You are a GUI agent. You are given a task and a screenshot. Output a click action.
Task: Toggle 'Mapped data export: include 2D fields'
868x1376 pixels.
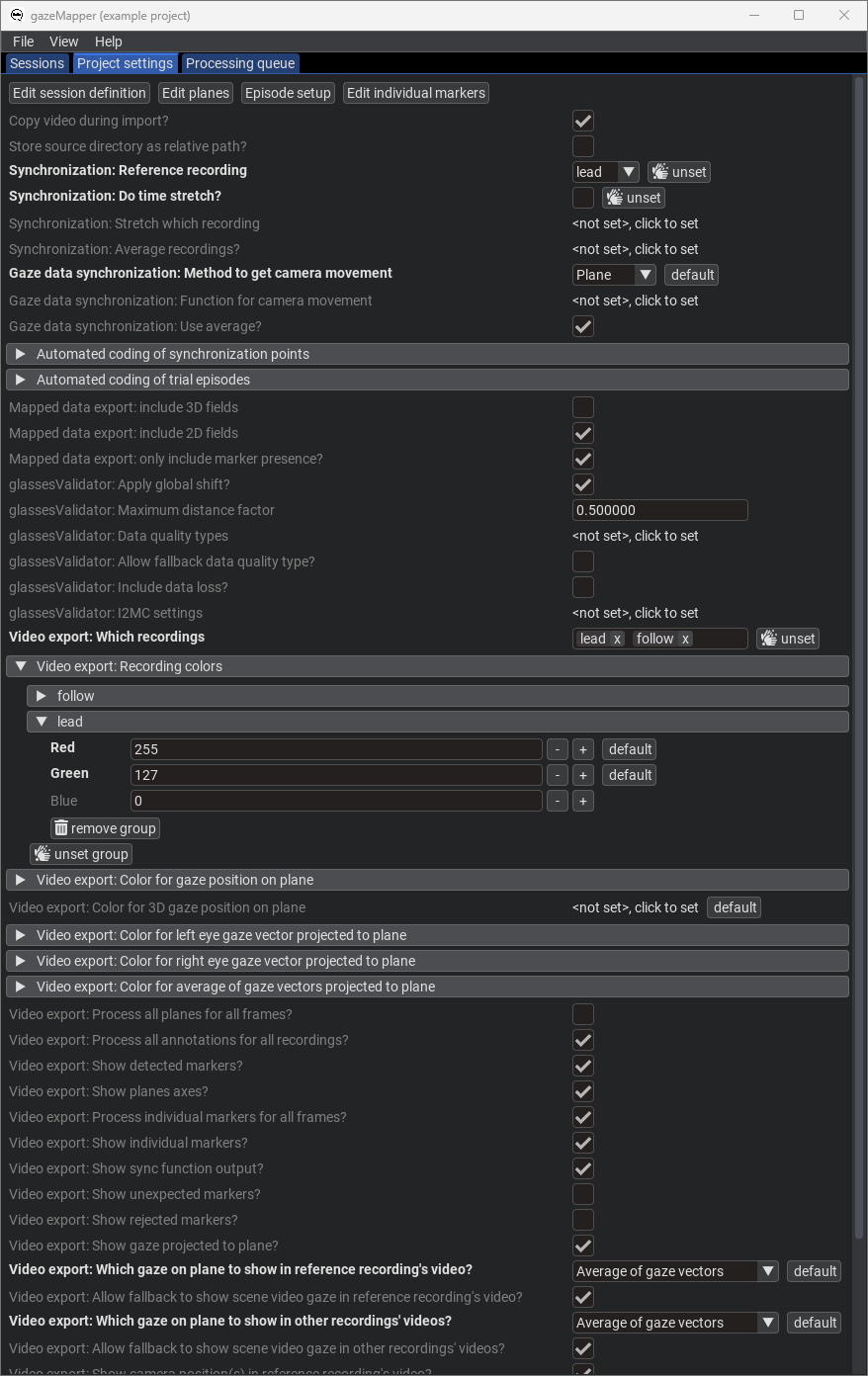[x=583, y=433]
